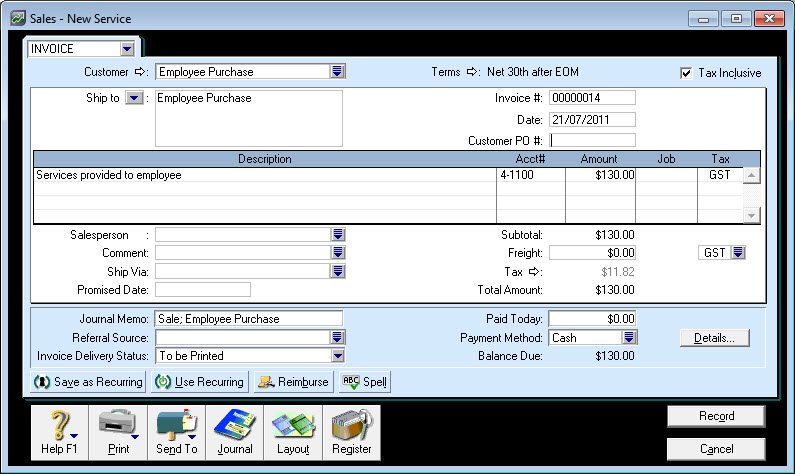Open Help F1 icon button

[59, 433]
